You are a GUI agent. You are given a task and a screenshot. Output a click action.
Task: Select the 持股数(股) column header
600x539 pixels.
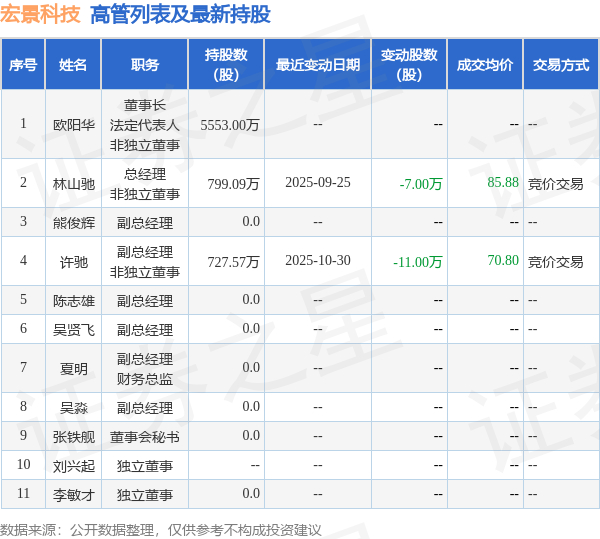(x=226, y=65)
